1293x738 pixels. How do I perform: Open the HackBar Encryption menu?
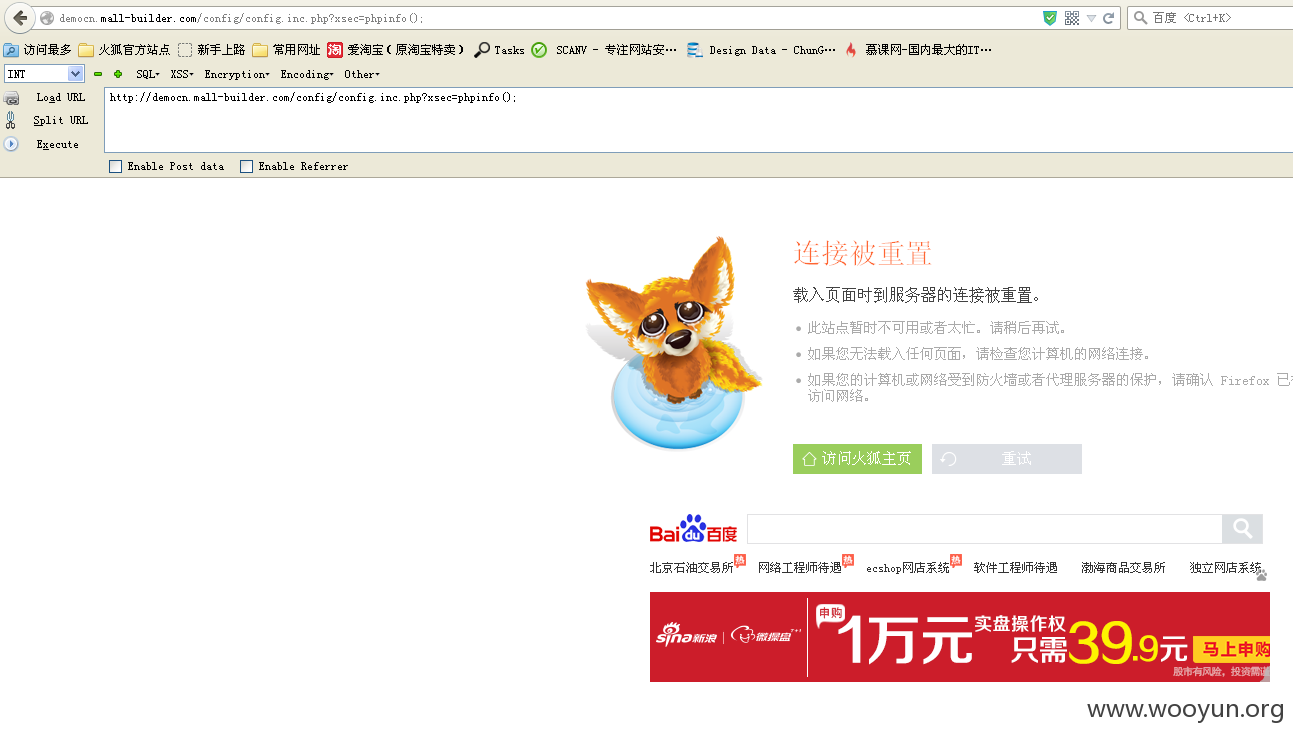[237, 74]
